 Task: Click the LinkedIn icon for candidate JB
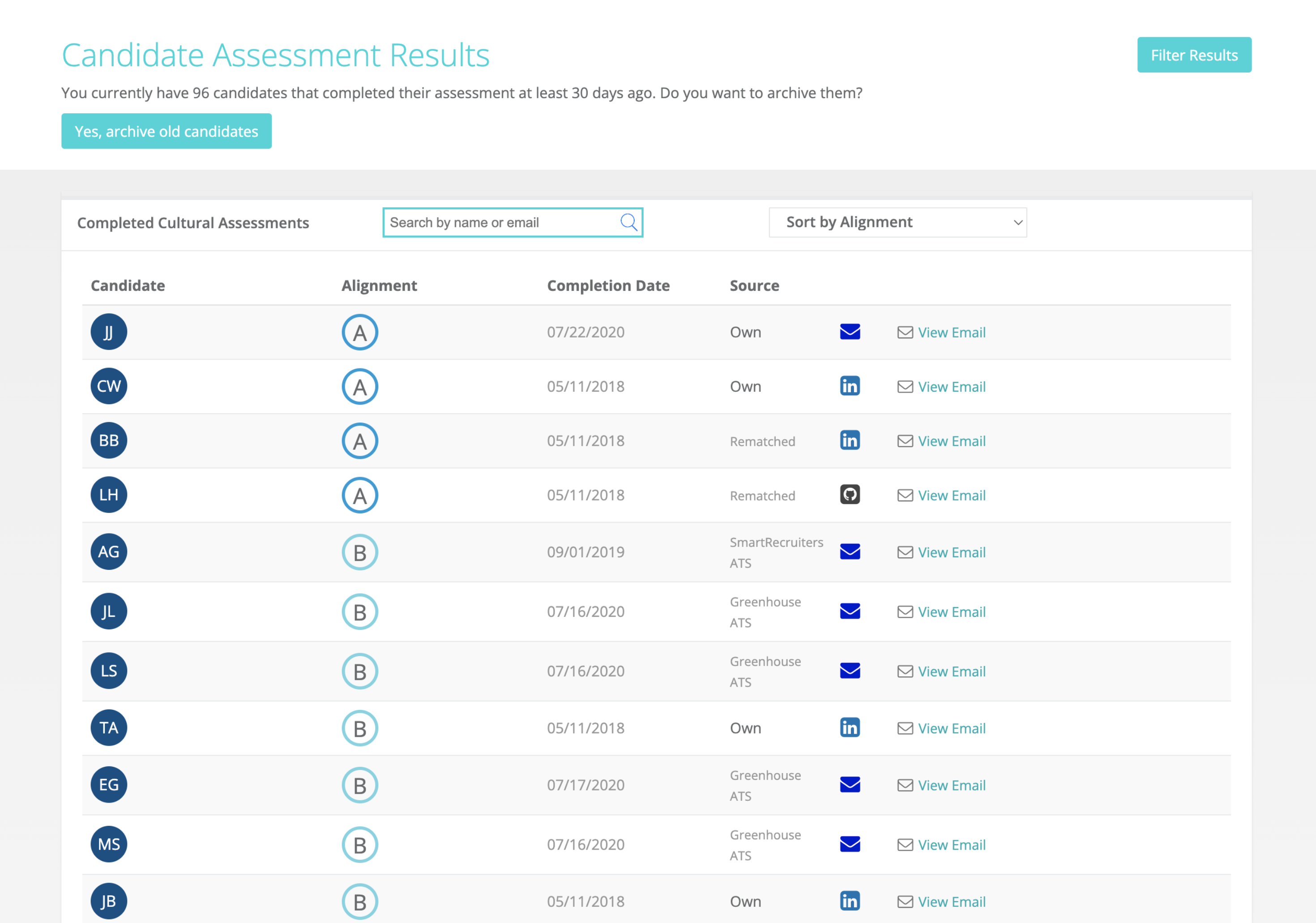(x=850, y=901)
